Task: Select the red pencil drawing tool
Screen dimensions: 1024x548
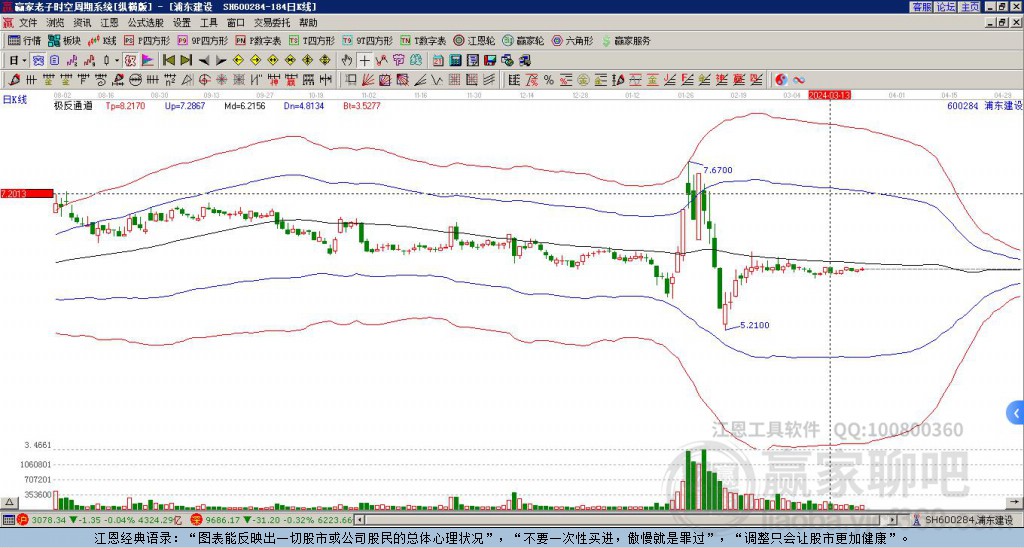Action: tap(13, 80)
